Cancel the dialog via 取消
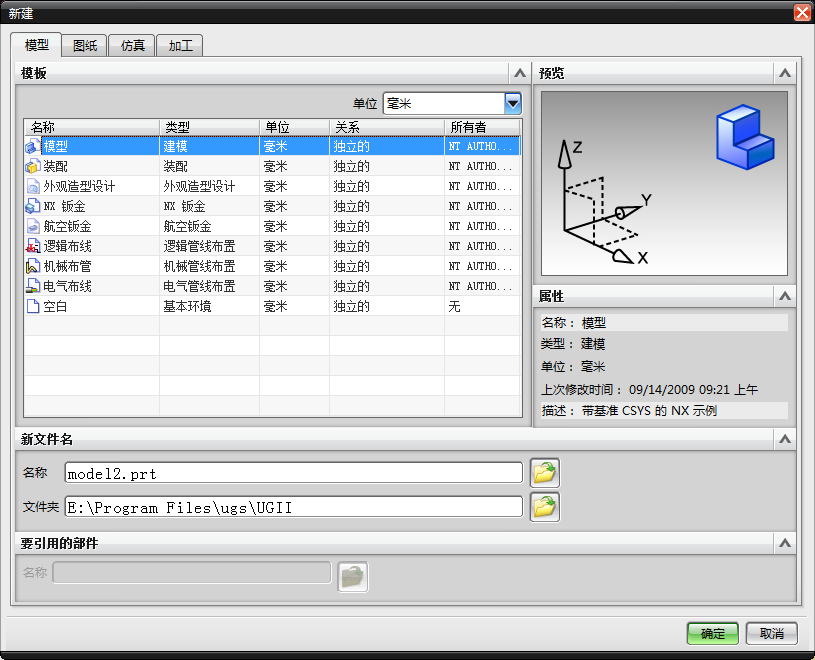 (x=771, y=633)
